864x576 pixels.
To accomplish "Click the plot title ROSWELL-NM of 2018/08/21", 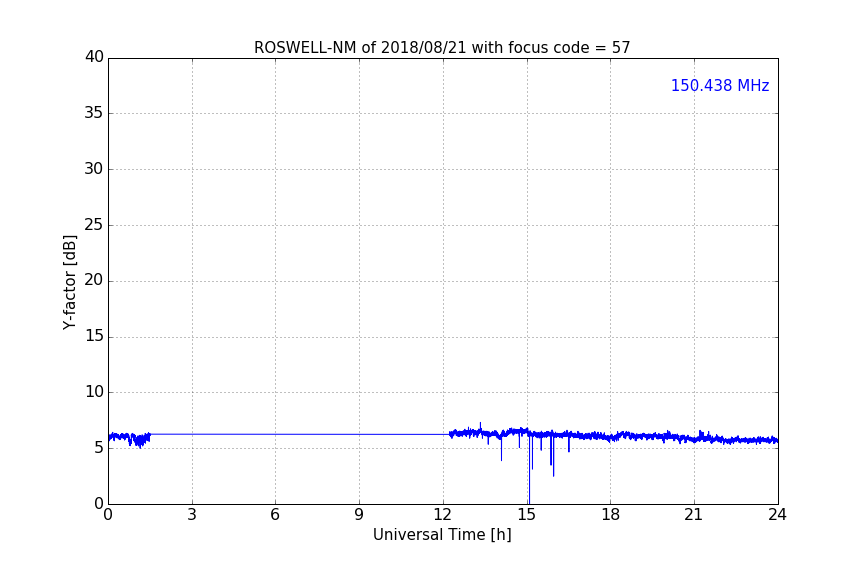I will 442,48.
